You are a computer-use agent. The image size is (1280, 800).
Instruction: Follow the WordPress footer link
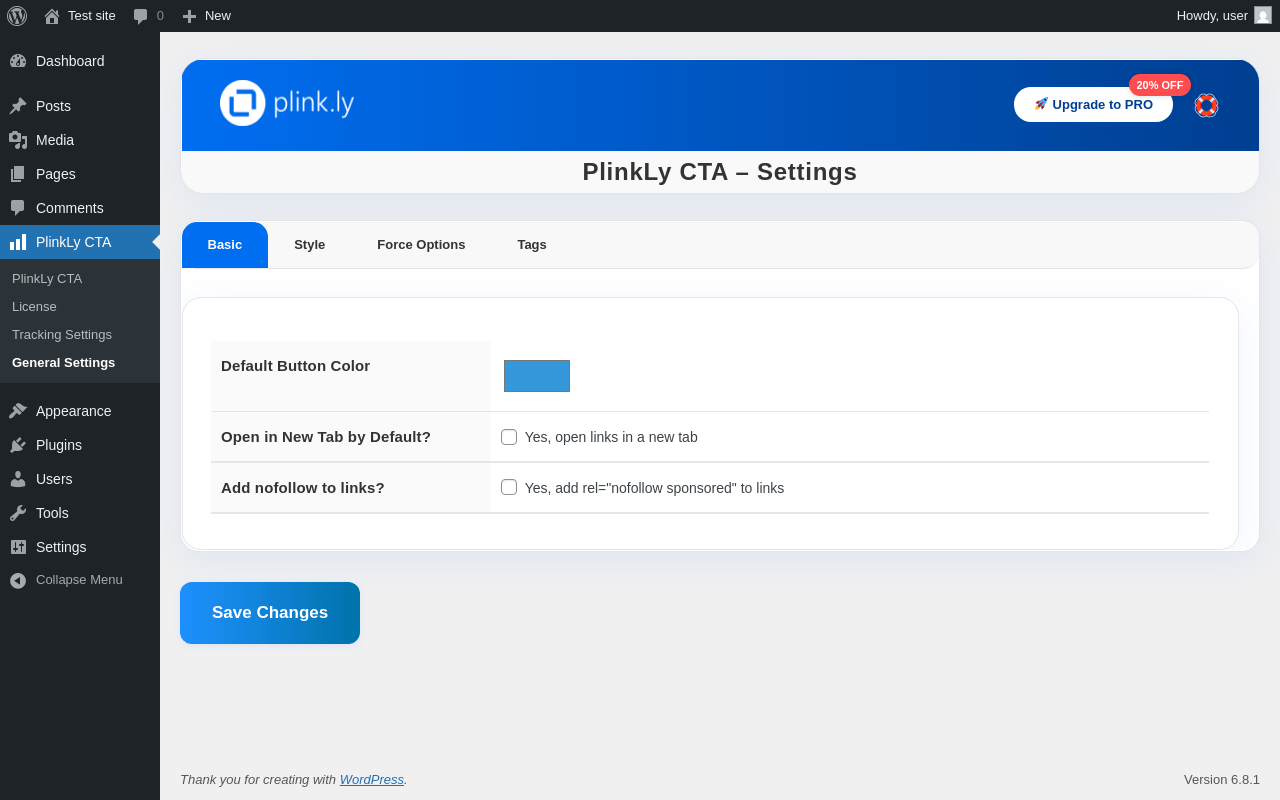pyautogui.click(x=372, y=779)
